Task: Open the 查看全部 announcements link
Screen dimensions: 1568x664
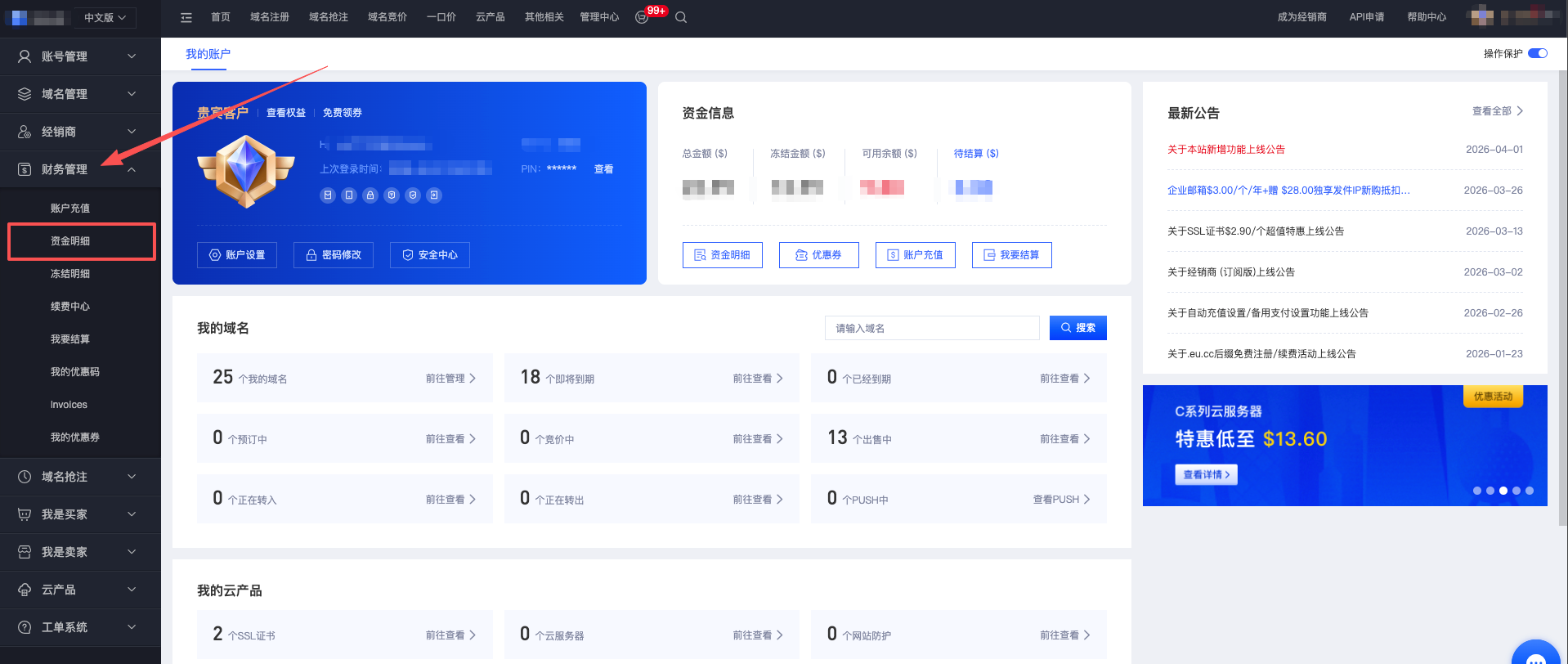Action: click(x=1496, y=111)
